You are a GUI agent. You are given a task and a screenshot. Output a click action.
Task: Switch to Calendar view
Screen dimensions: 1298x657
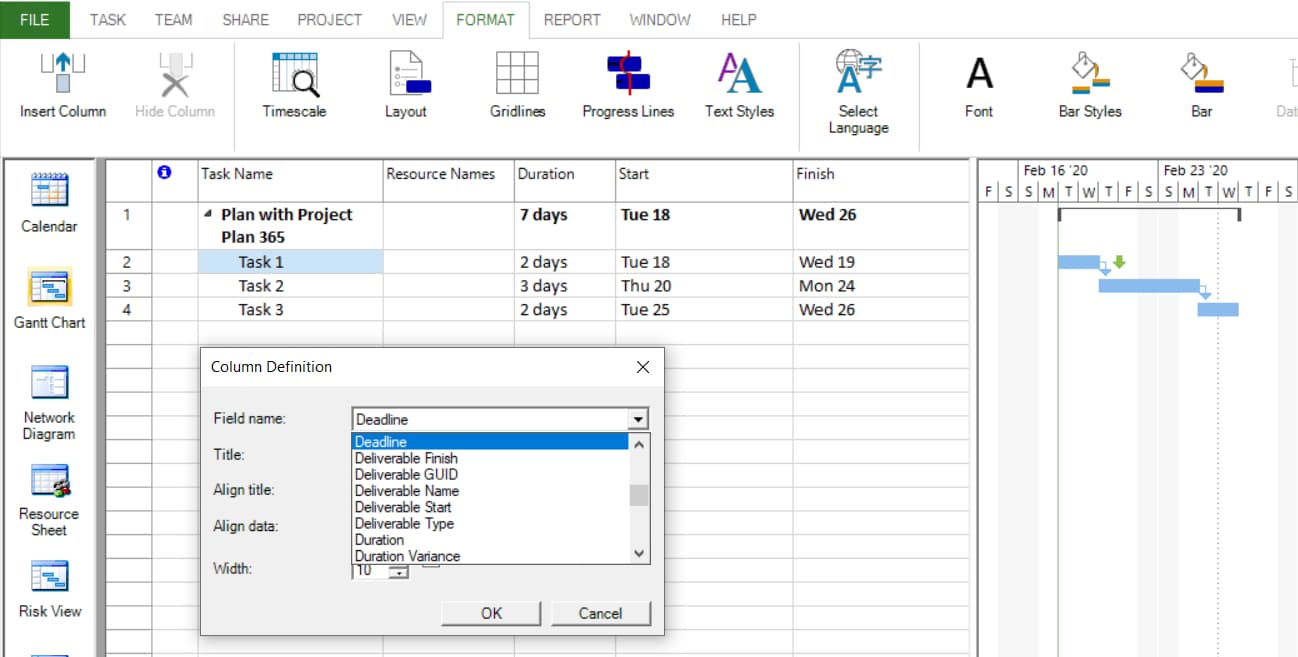[x=48, y=200]
